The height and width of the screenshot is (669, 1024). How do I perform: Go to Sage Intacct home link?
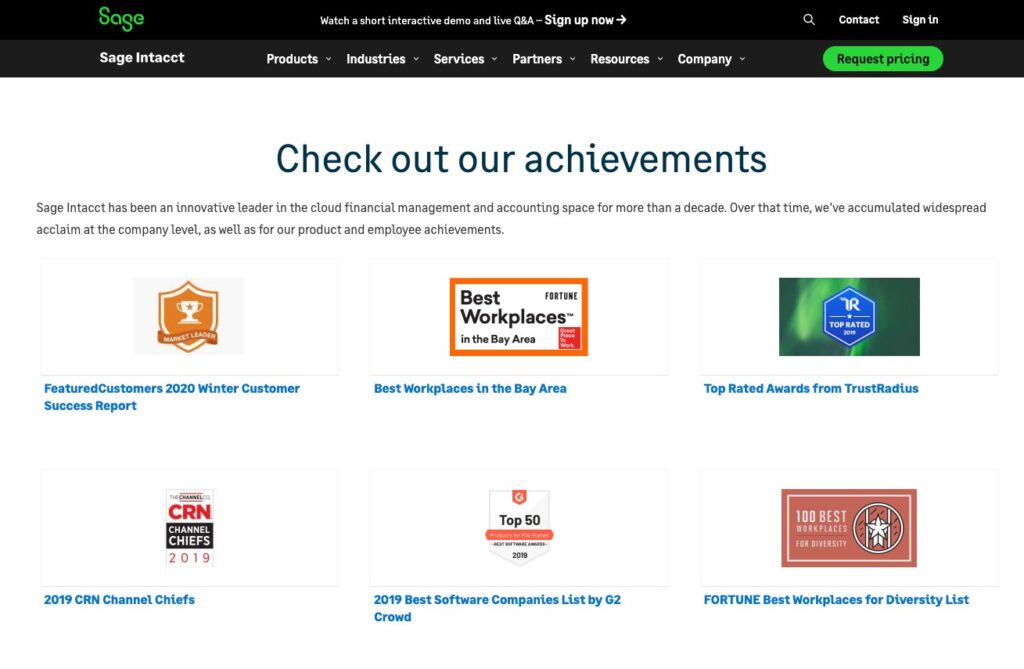142,57
